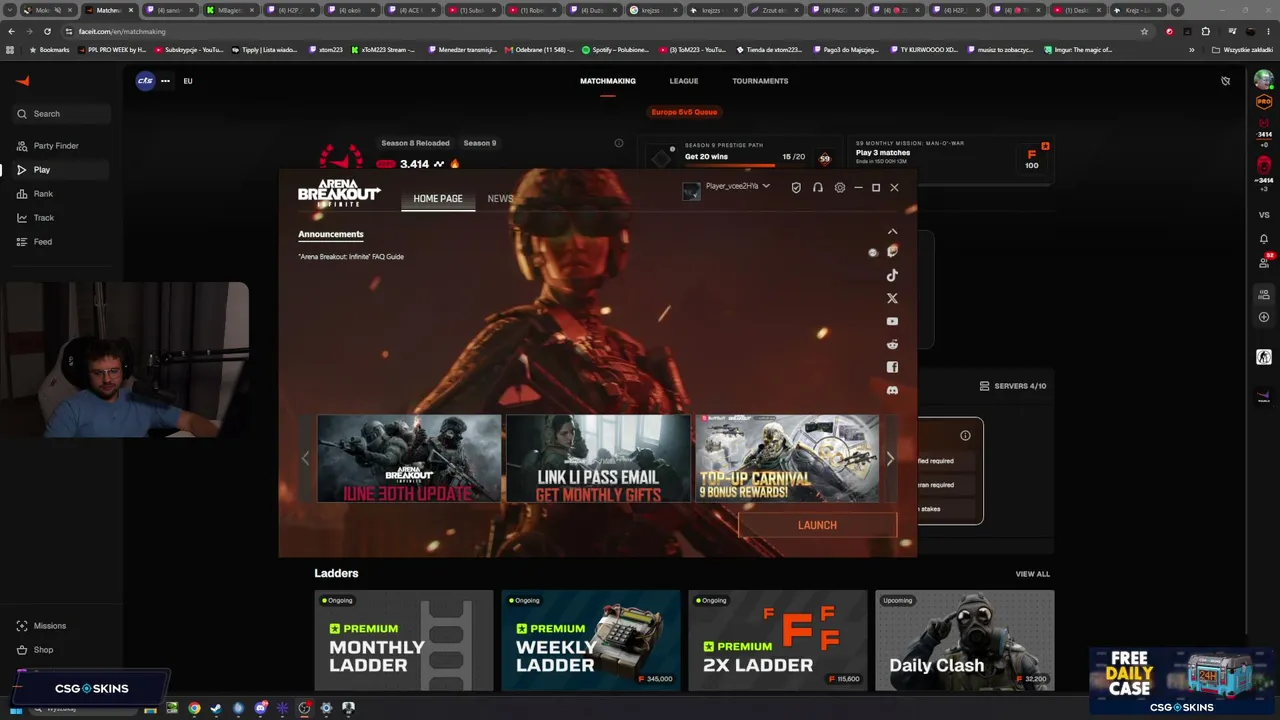Open the Tournaments tab

click(760, 81)
